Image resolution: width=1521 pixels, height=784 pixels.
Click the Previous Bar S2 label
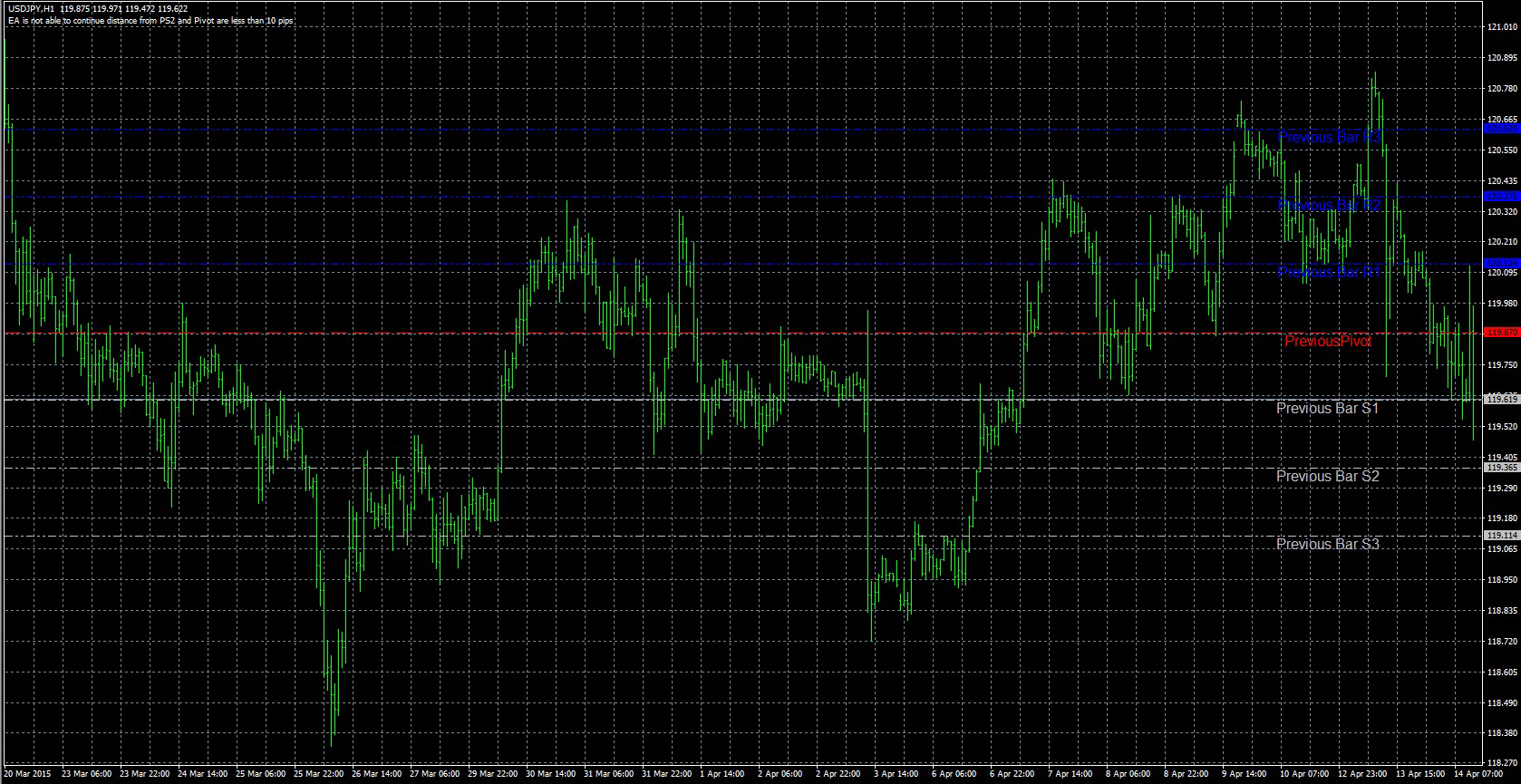click(1328, 476)
